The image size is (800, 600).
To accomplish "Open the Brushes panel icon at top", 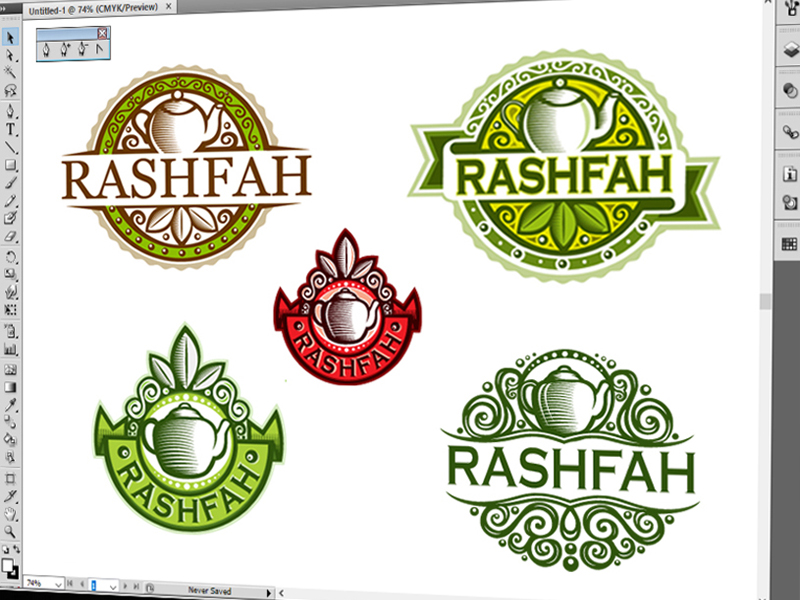I will pyautogui.click(x=791, y=9).
